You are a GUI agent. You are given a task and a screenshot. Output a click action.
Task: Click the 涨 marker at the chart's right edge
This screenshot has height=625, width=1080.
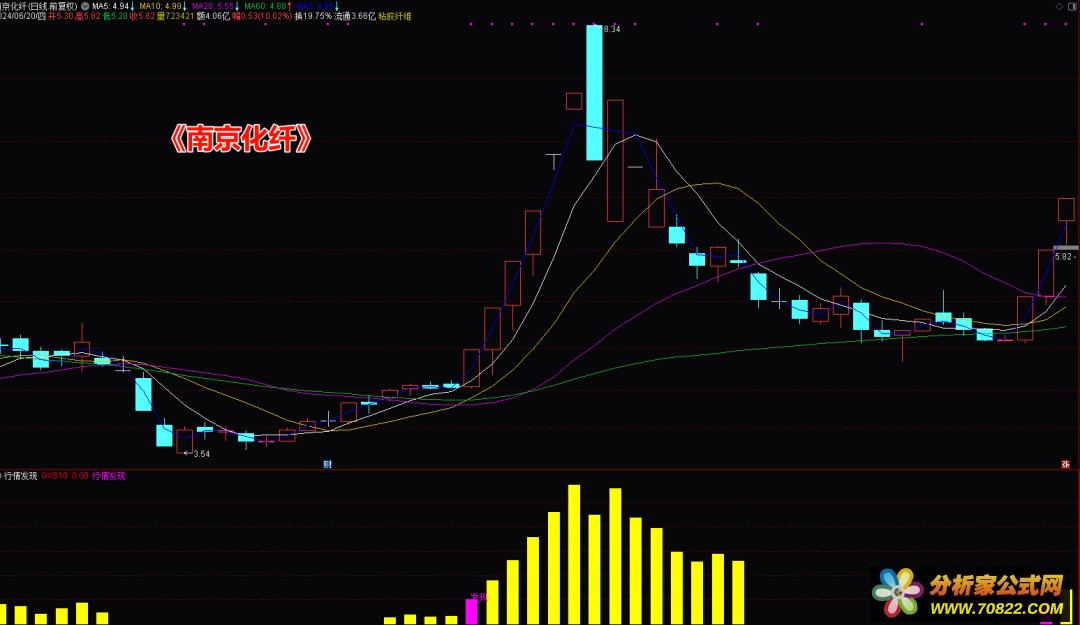tap(1066, 464)
